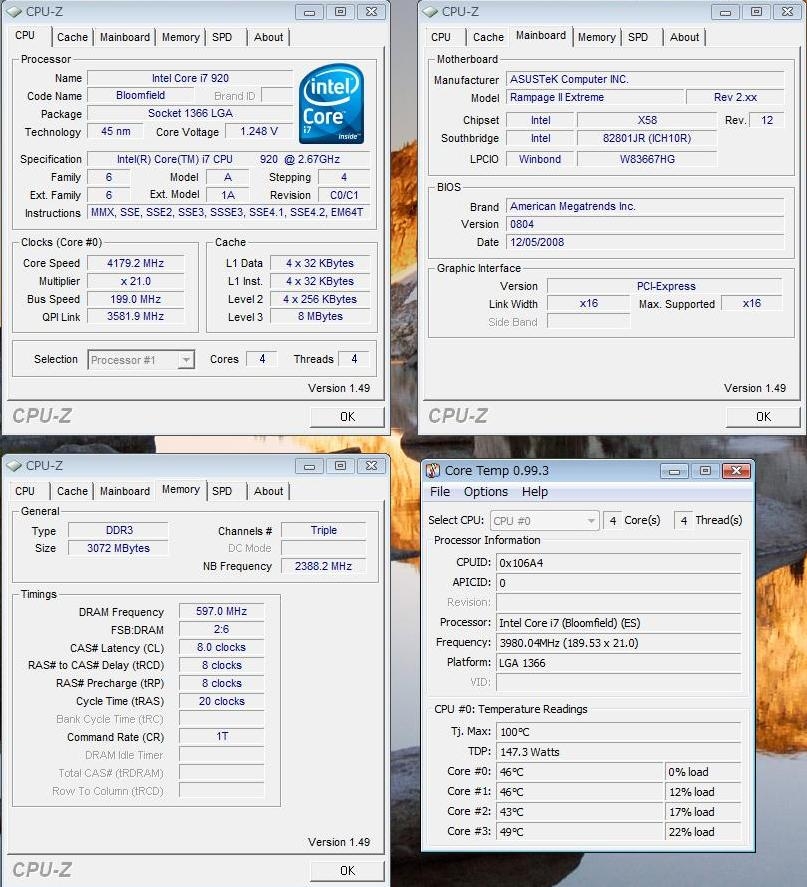Click the Frequency field showing 3980.04MHz
Screen dimensions: 807x887
(x=619, y=643)
